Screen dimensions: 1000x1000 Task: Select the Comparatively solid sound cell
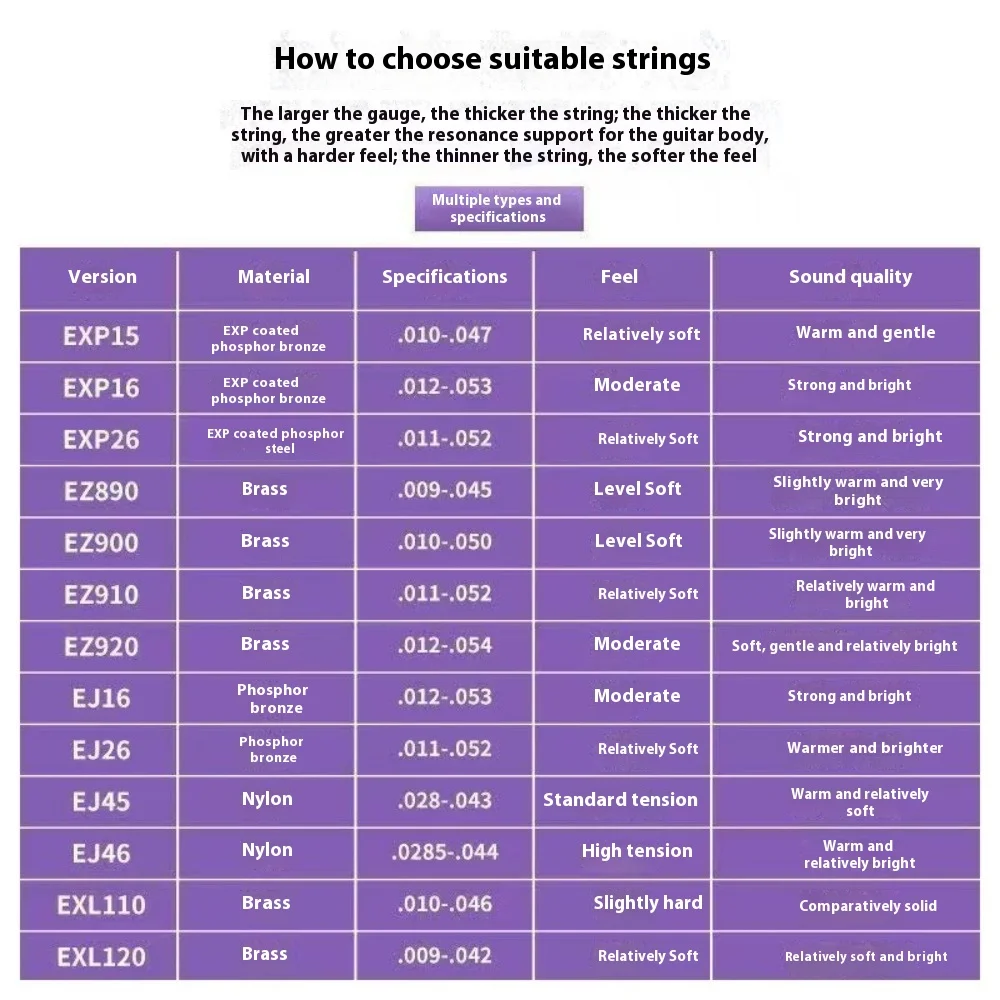pos(867,906)
